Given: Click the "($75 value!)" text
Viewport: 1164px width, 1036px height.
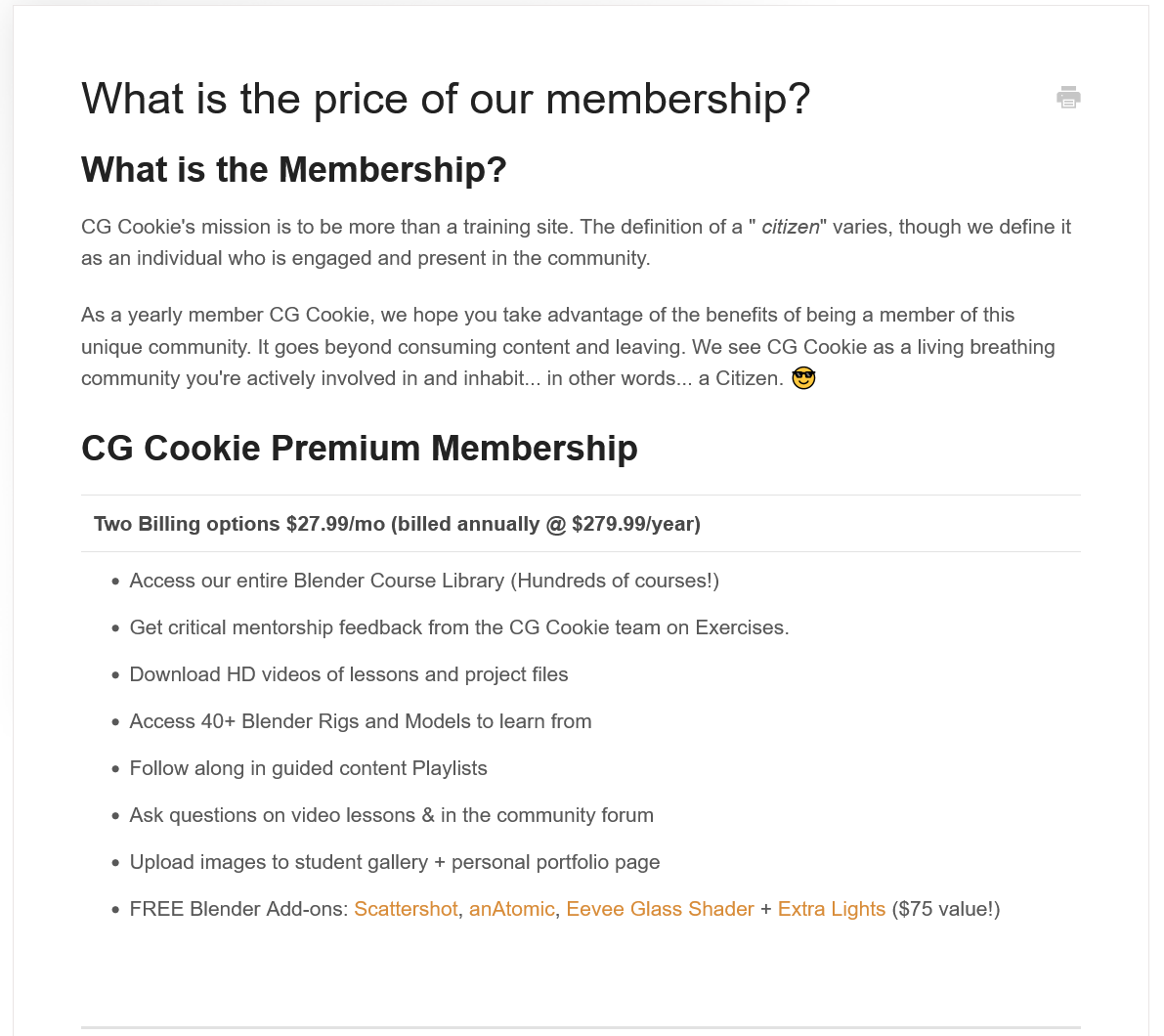Looking at the screenshot, I should [x=946, y=909].
